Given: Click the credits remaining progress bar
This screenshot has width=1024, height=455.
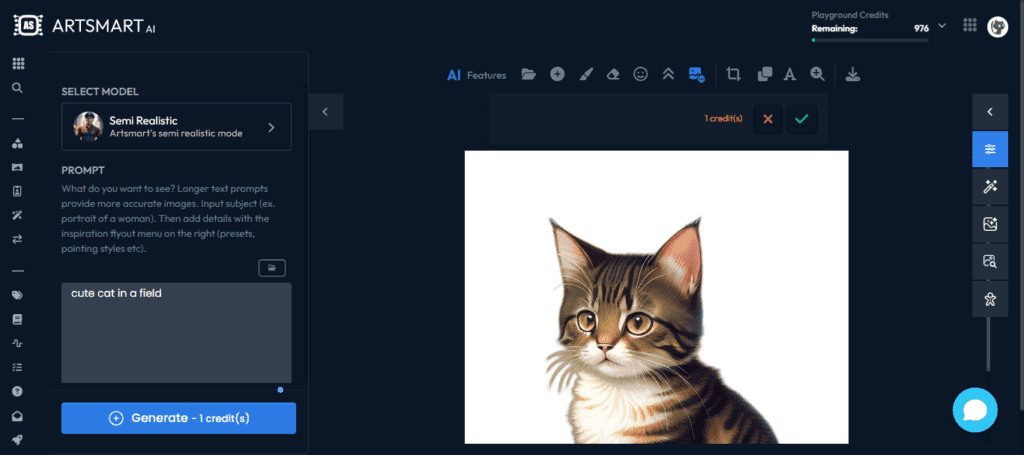Looking at the screenshot, I should click(870, 40).
